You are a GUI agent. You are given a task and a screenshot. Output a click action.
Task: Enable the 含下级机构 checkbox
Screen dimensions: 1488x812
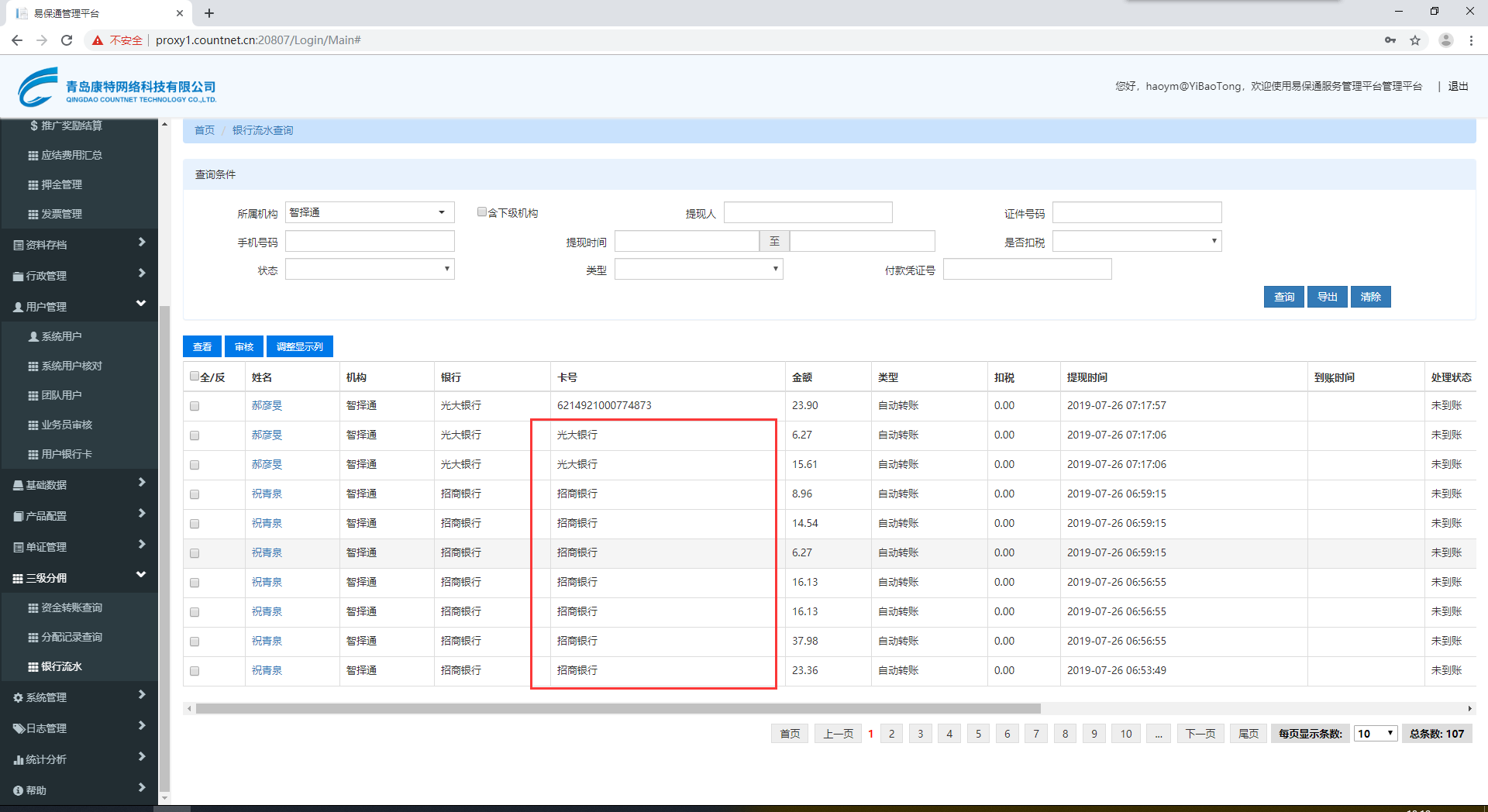(x=482, y=212)
